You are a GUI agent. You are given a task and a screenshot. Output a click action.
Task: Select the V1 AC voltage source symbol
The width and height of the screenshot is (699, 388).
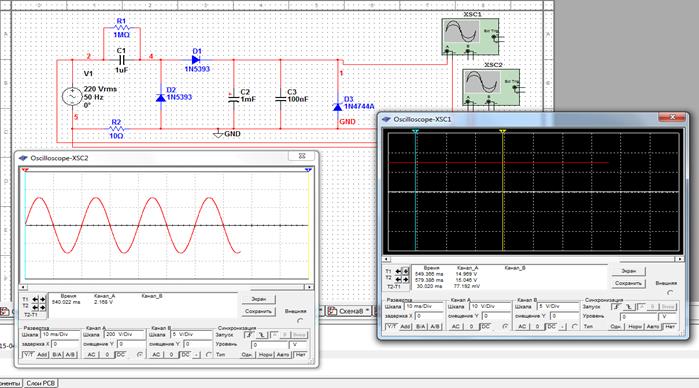[72, 97]
